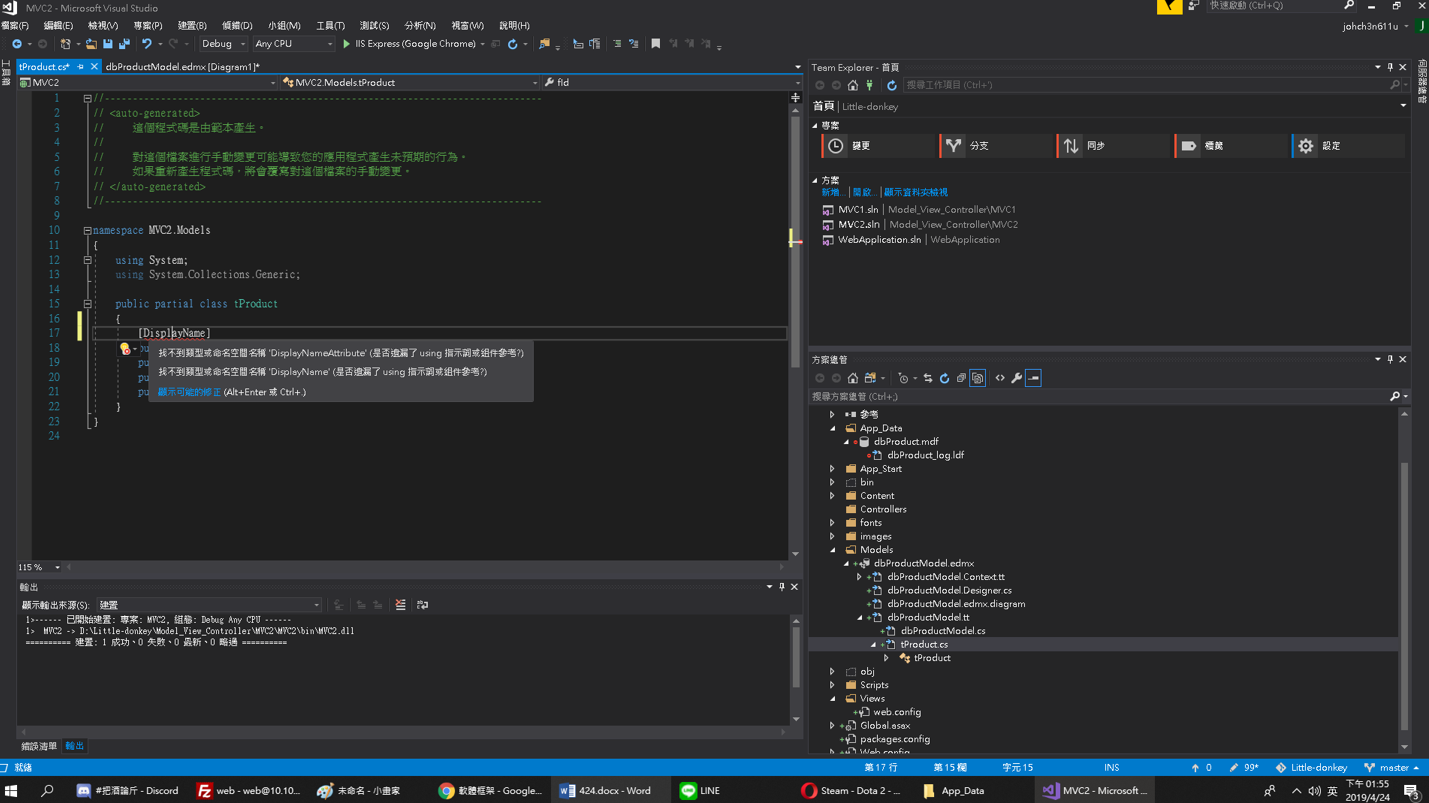
Task: Click 顯示可能的修正 link in tooltip
Action: coord(189,392)
